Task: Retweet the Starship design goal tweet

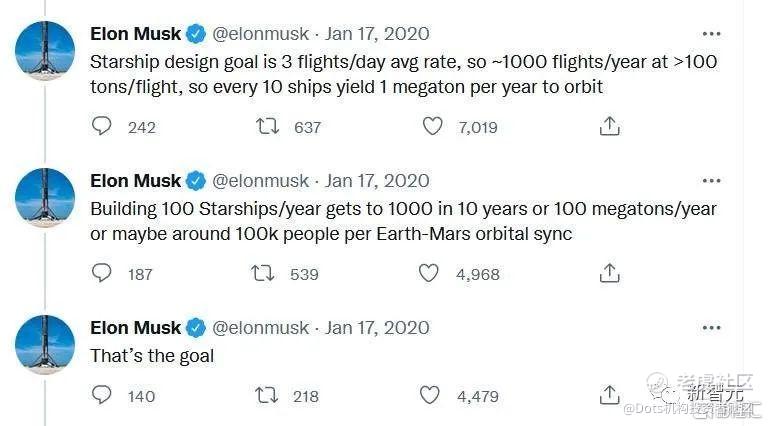Action: tap(265, 127)
